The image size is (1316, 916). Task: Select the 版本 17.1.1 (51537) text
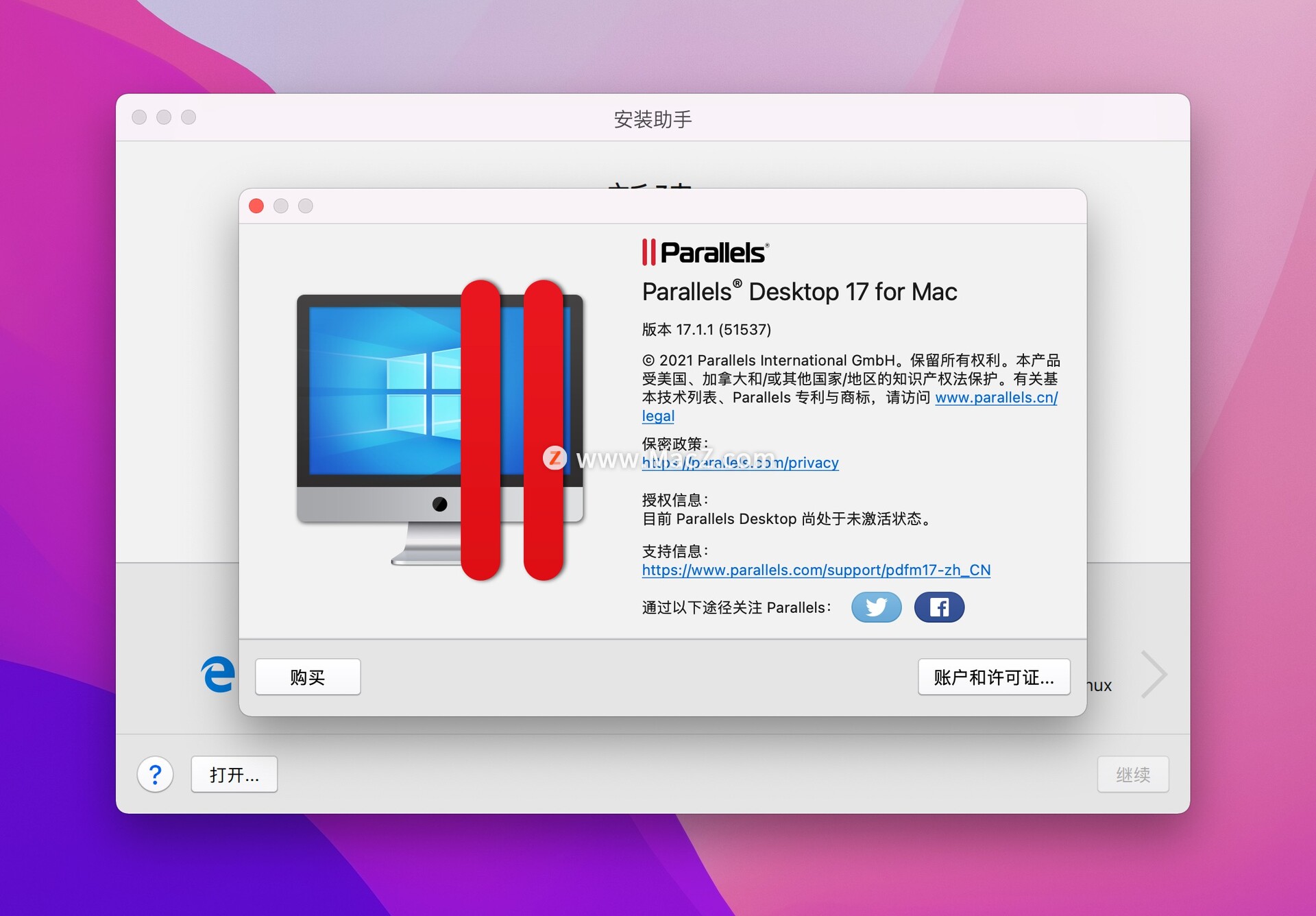point(706,330)
